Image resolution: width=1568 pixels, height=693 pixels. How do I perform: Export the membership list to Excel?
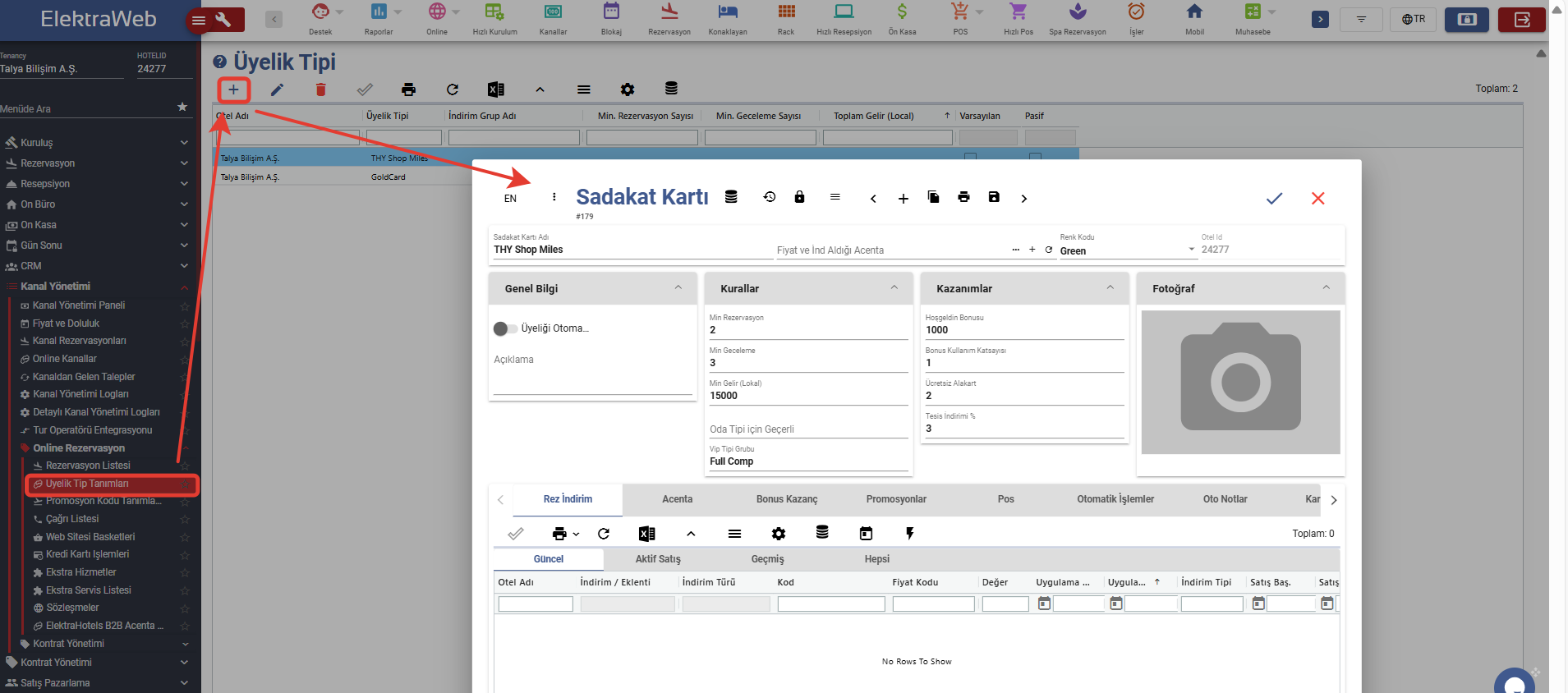click(x=495, y=89)
